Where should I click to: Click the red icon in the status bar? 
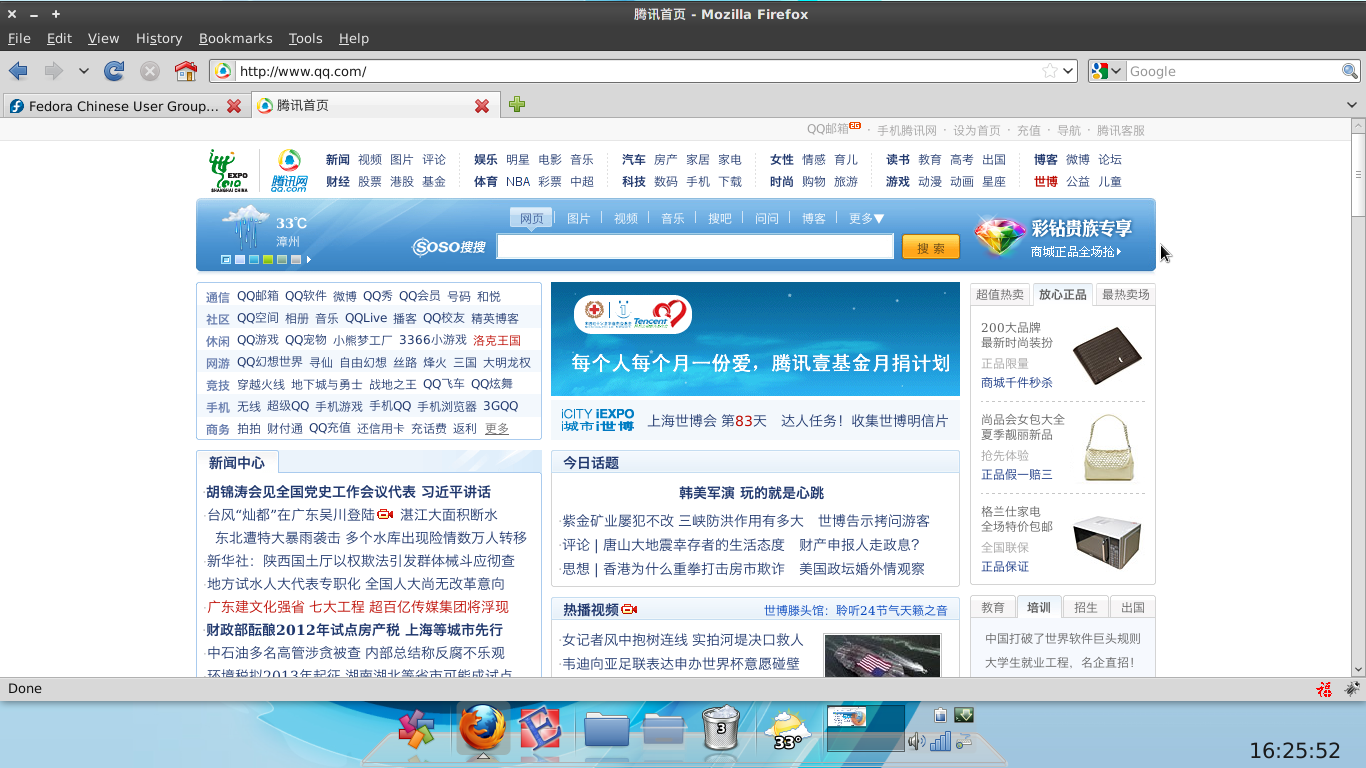point(1324,688)
